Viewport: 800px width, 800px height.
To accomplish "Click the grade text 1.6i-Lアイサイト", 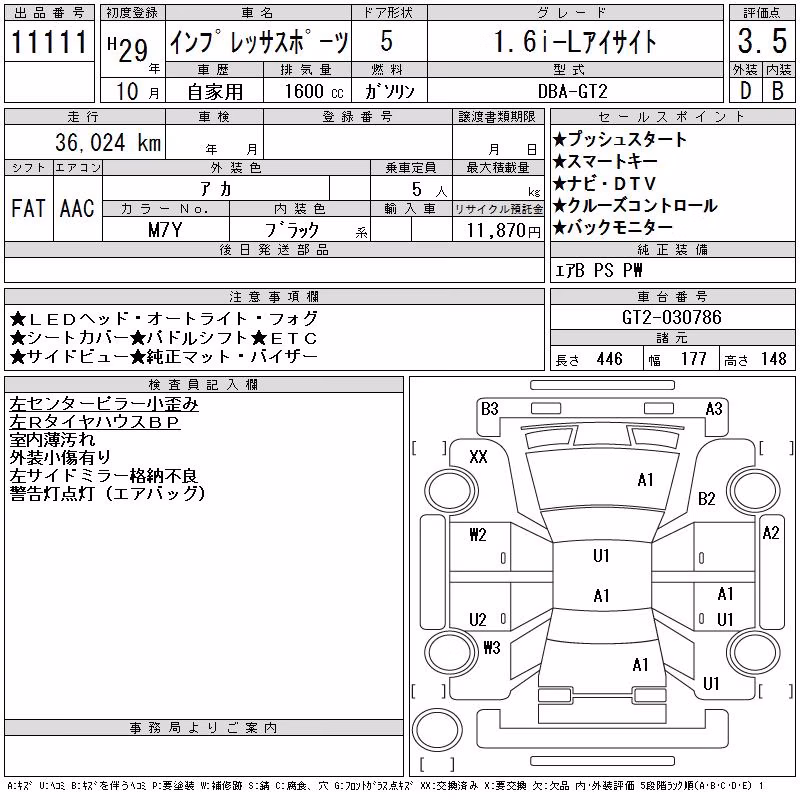I will (x=575, y=41).
